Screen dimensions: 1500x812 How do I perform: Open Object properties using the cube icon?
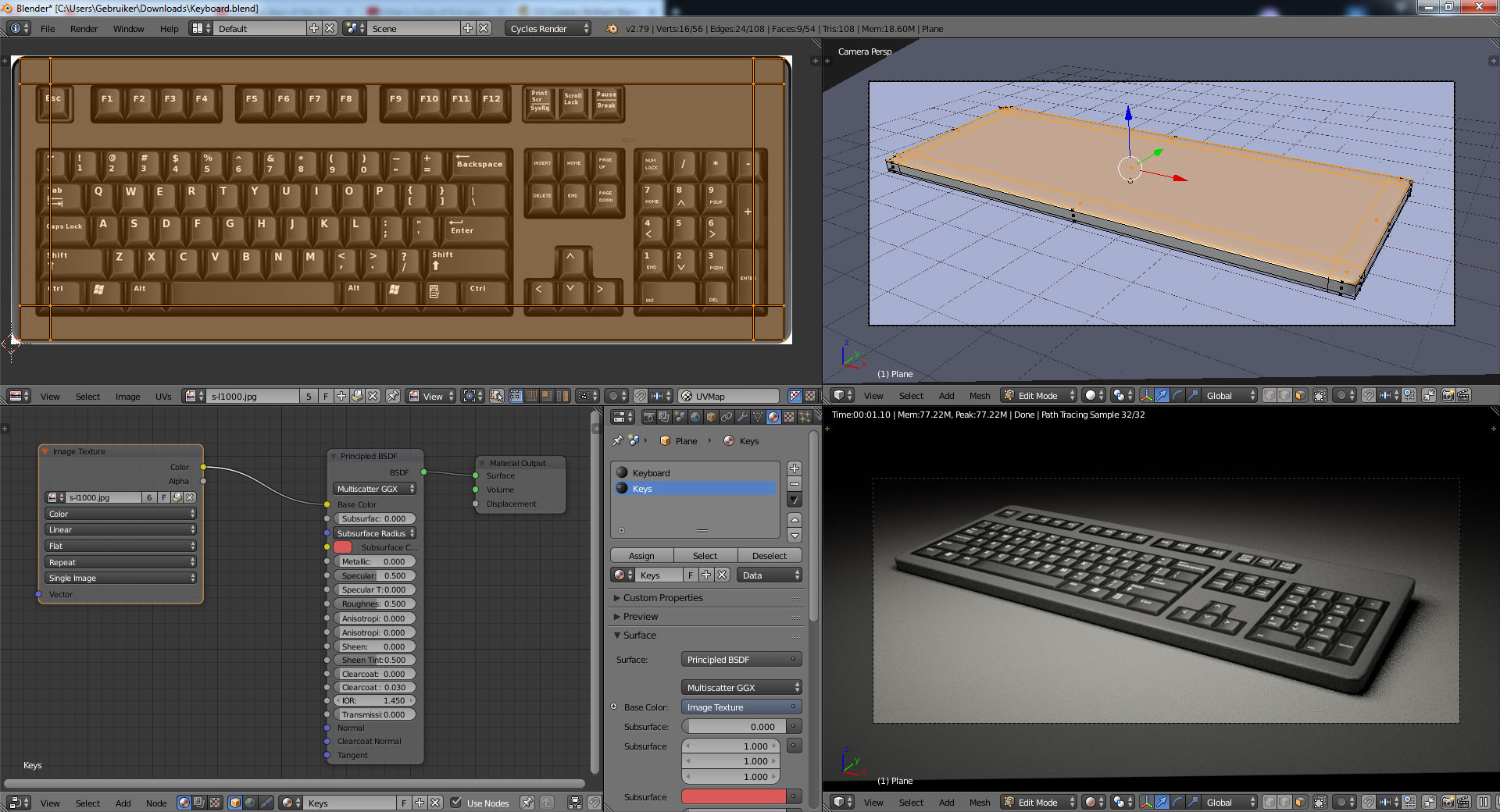pos(710,416)
